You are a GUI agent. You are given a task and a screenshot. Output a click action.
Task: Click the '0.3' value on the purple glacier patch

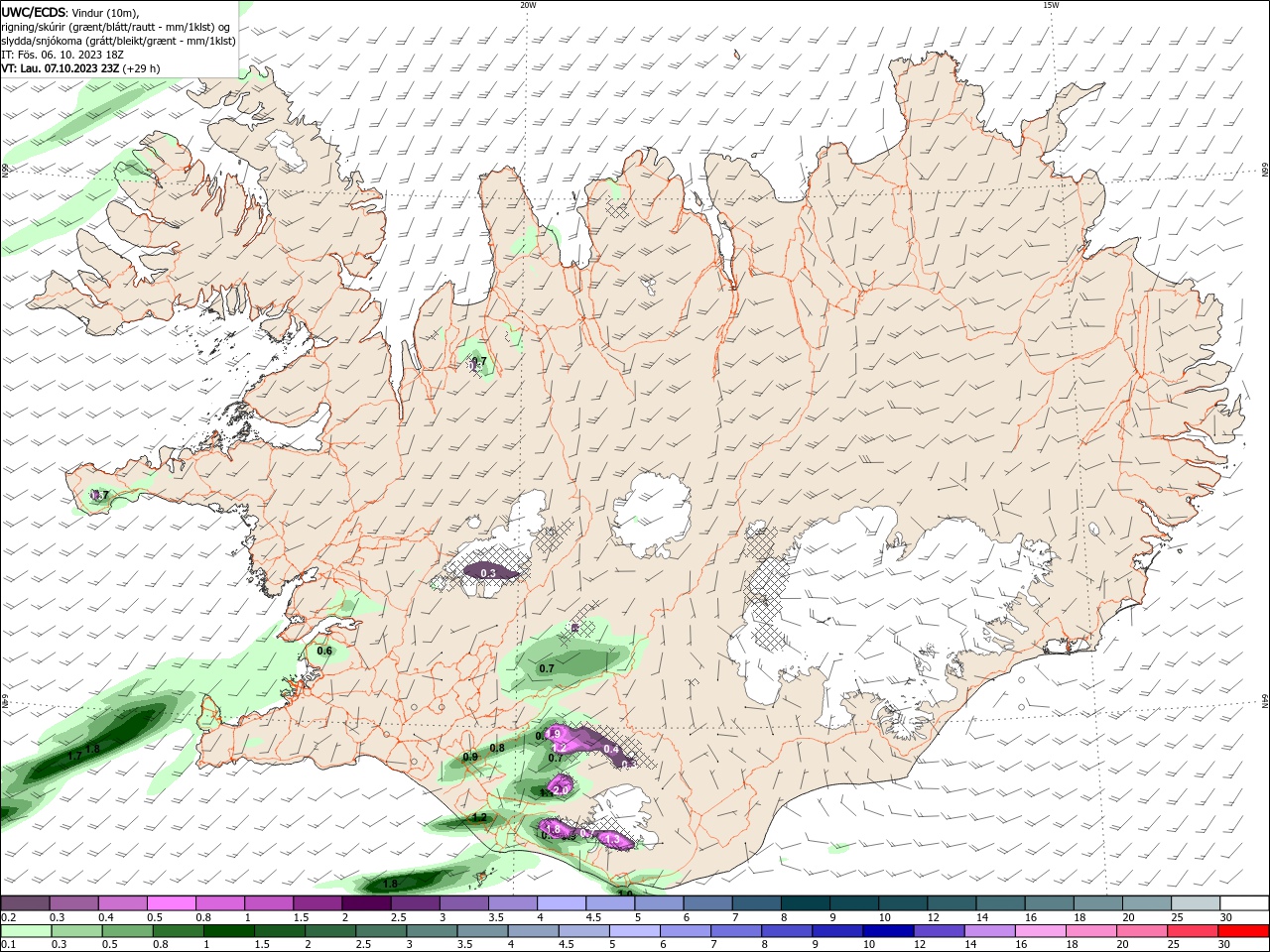coord(487,573)
